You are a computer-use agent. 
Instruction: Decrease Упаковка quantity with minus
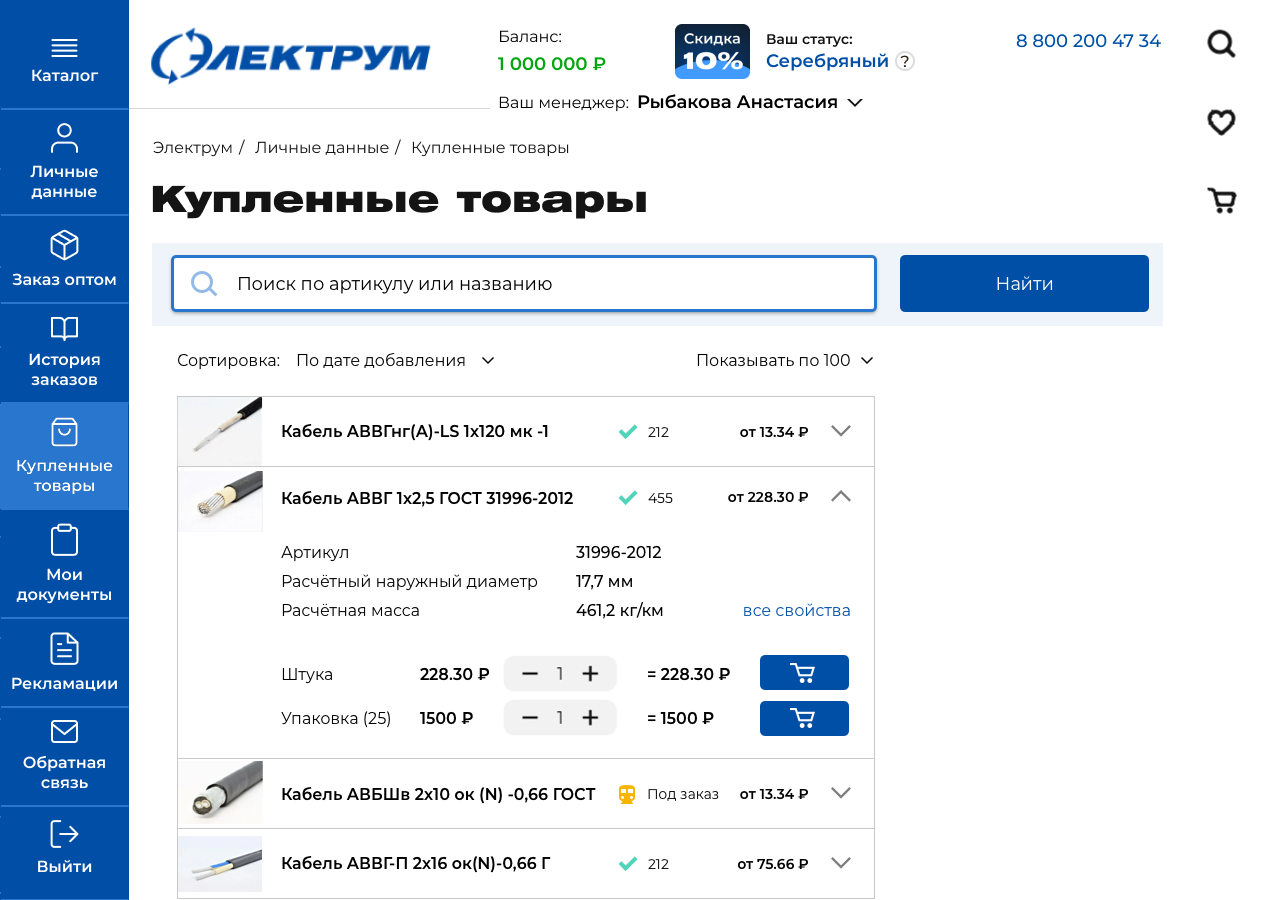pos(530,718)
